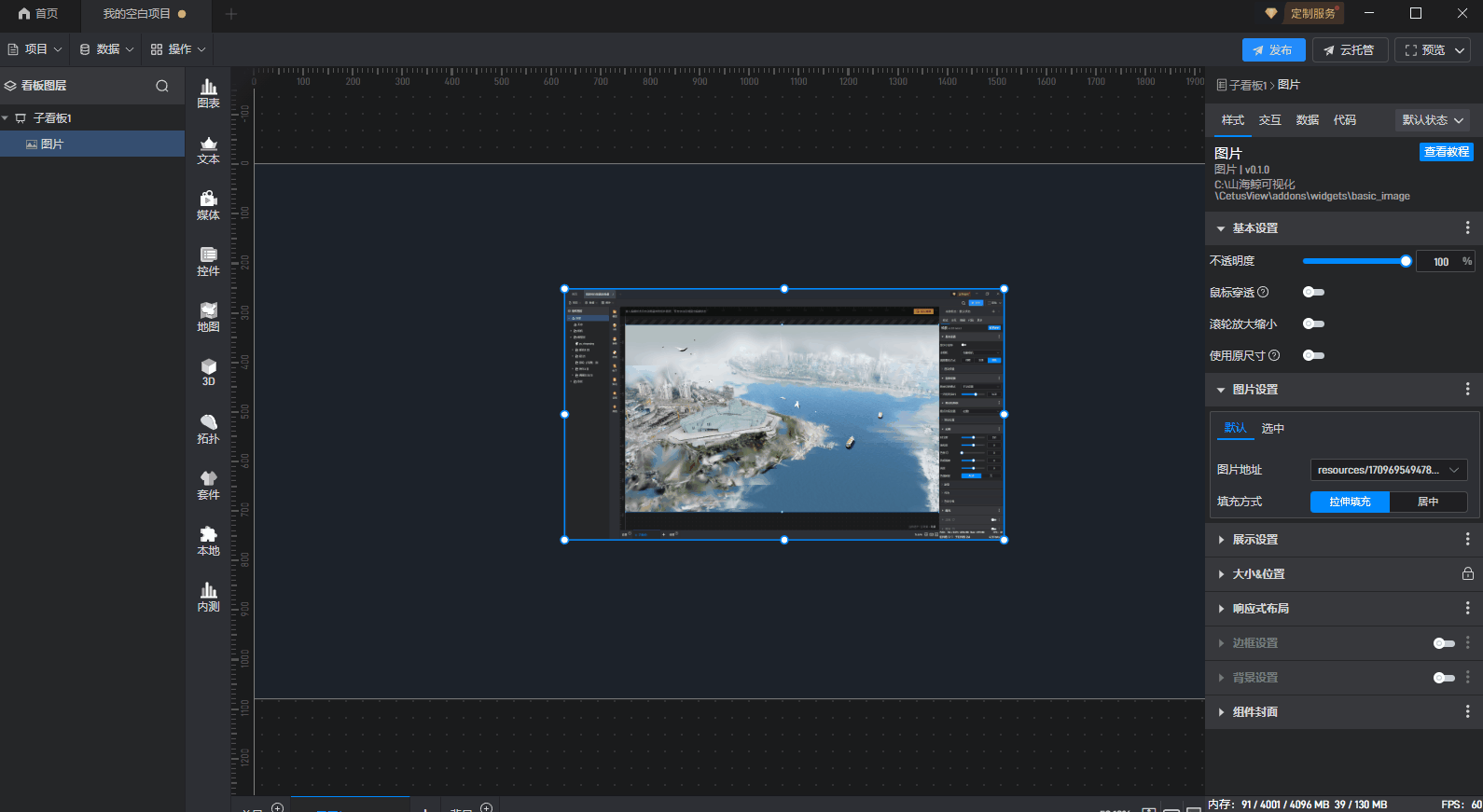Image resolution: width=1483 pixels, height=812 pixels.
Task: Enable the 滚轮放大缩小 switch
Action: point(1313,324)
